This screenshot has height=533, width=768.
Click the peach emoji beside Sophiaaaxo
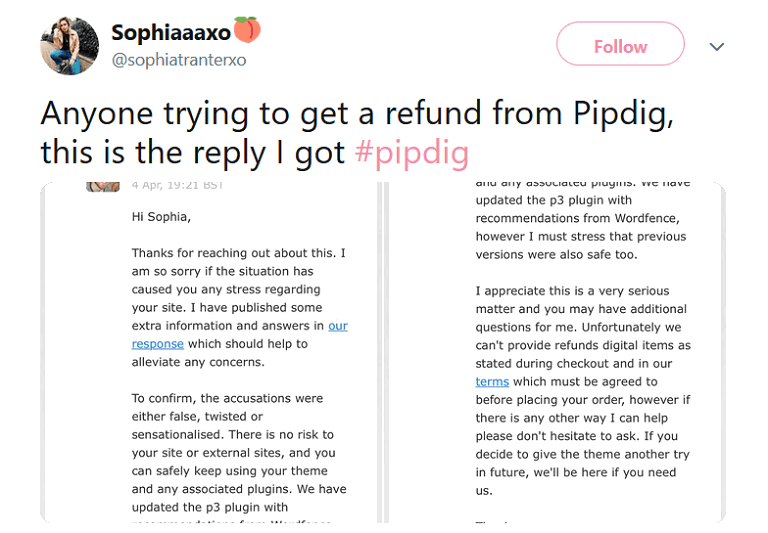point(247,29)
